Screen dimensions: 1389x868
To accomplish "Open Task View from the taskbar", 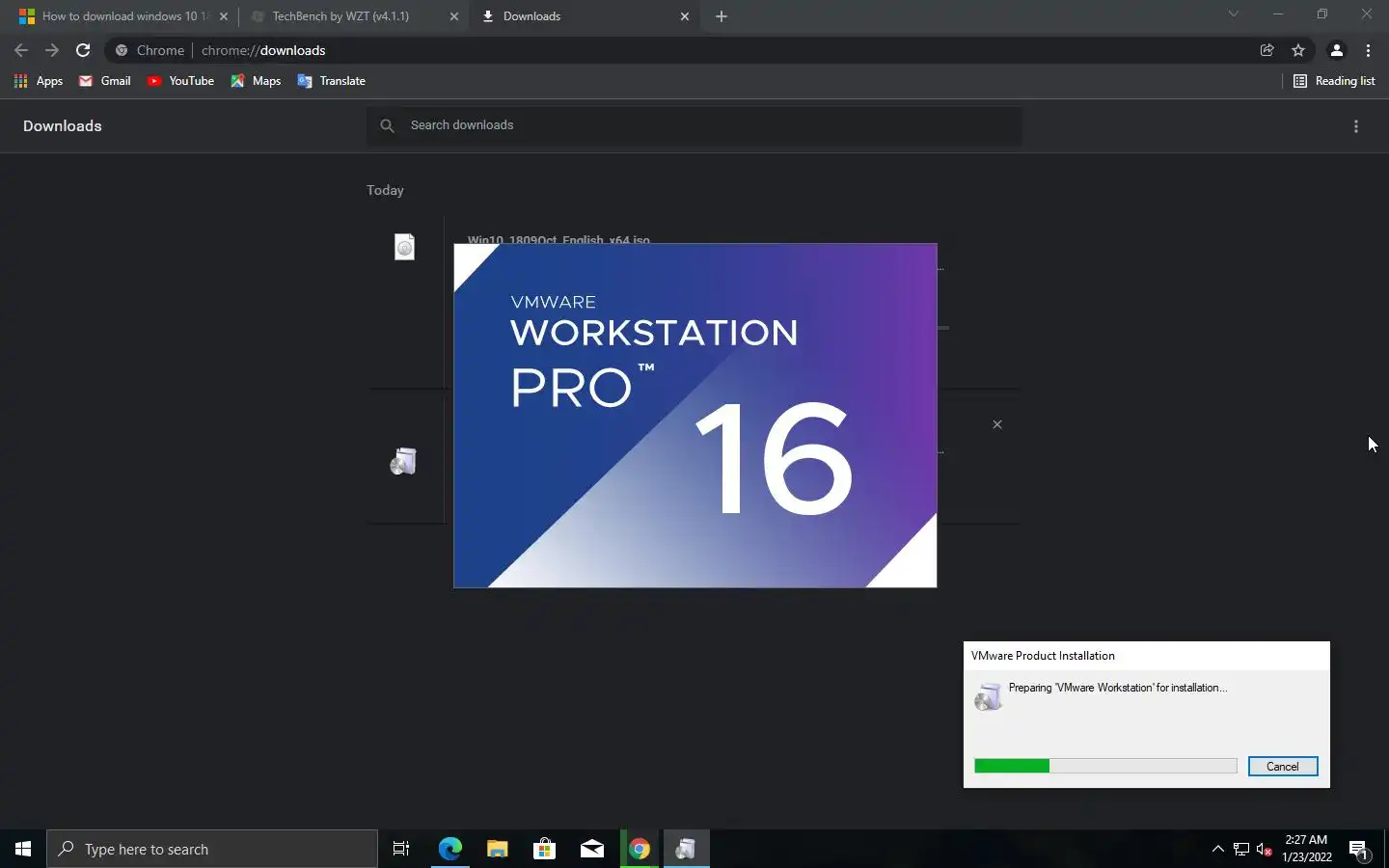I will [401, 849].
